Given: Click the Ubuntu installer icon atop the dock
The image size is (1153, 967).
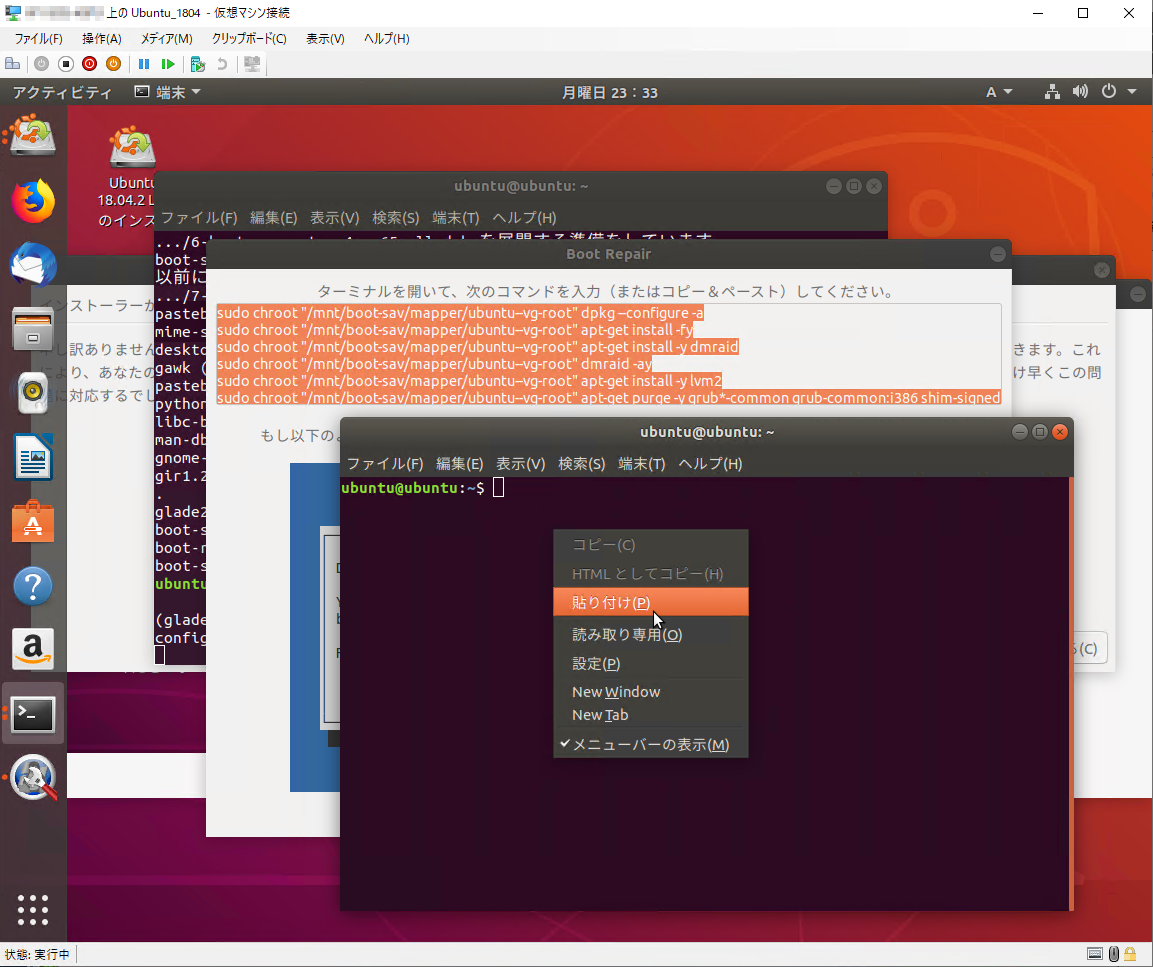Looking at the screenshot, I should coord(33,135).
